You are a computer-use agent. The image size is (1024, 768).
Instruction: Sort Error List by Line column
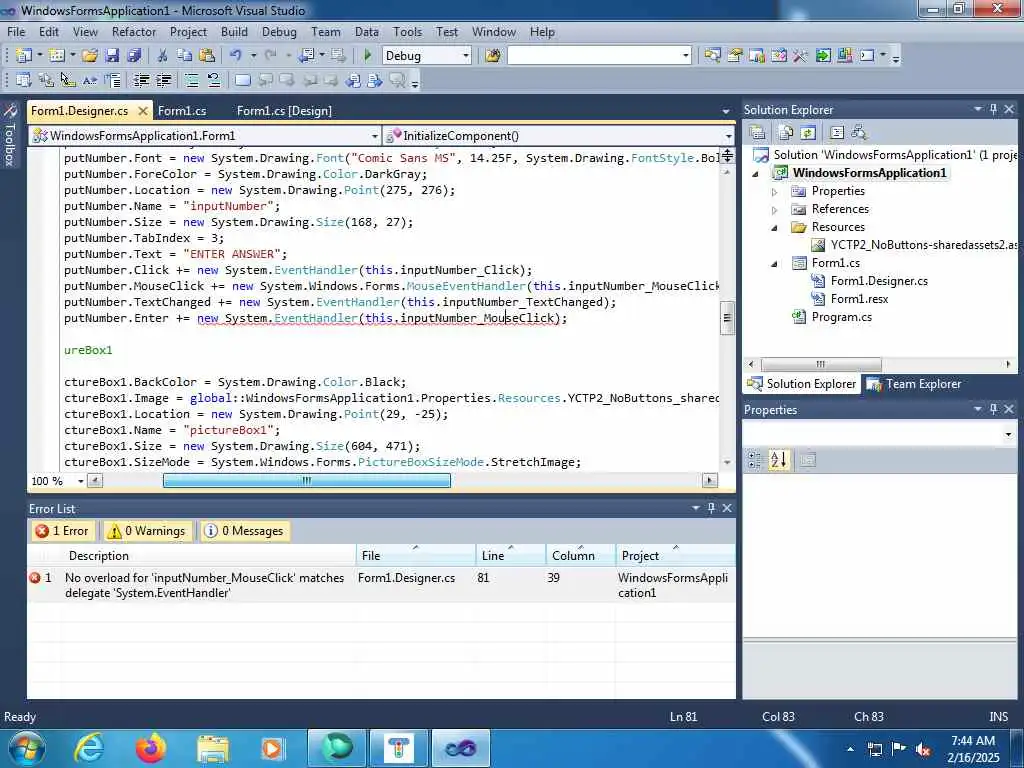(x=511, y=555)
